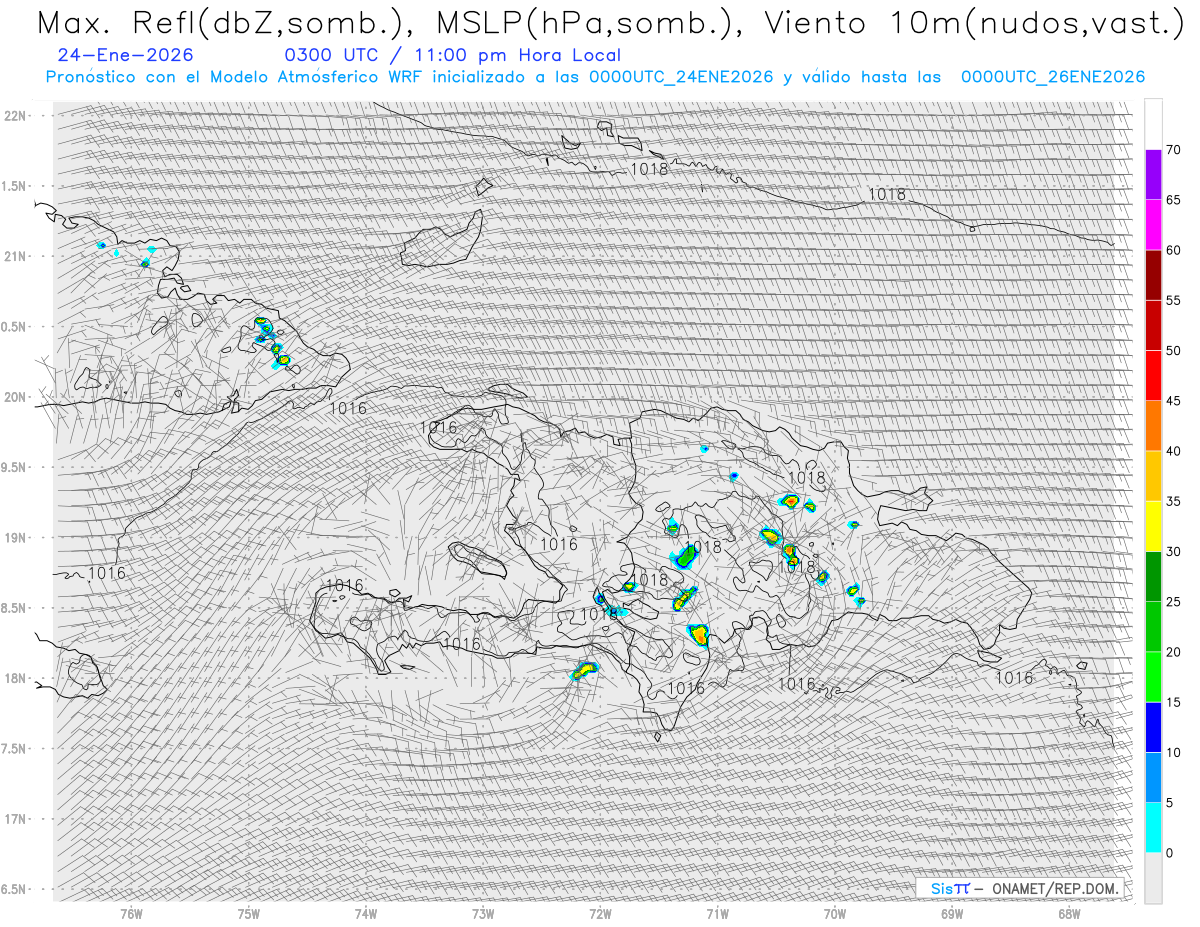1200x927 pixels.
Task: Click the "0" value on the color scale
Action: [x=1169, y=853]
